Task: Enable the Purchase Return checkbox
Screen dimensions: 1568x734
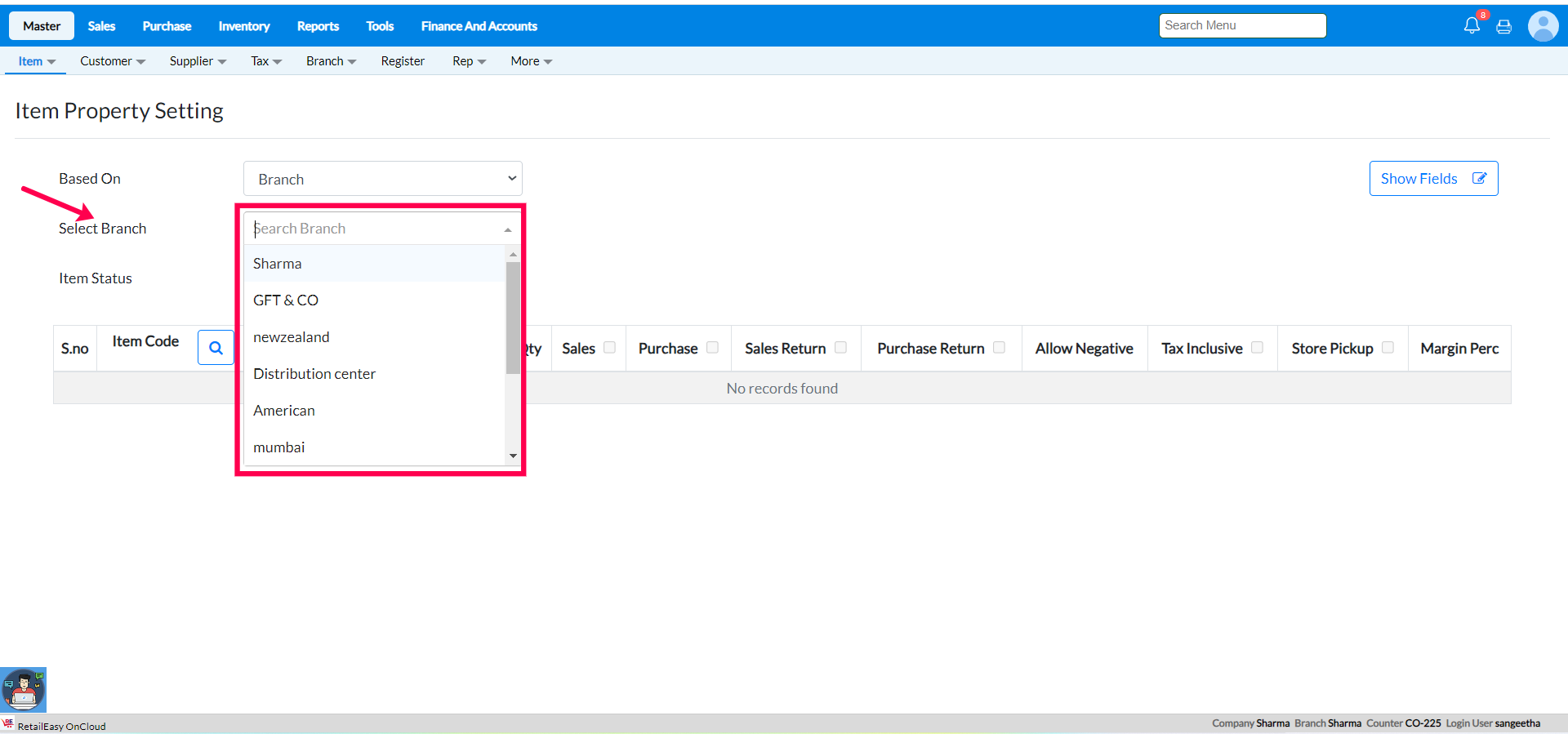Action: click(x=999, y=348)
